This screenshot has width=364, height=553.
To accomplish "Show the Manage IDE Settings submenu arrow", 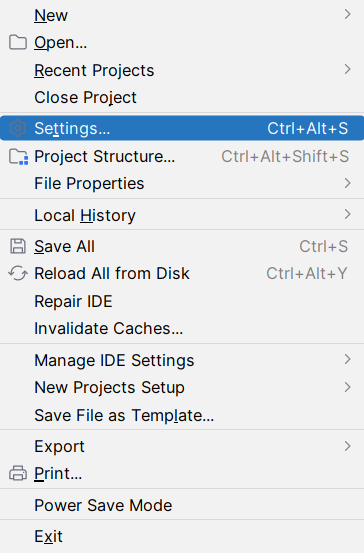I will 347,359.
